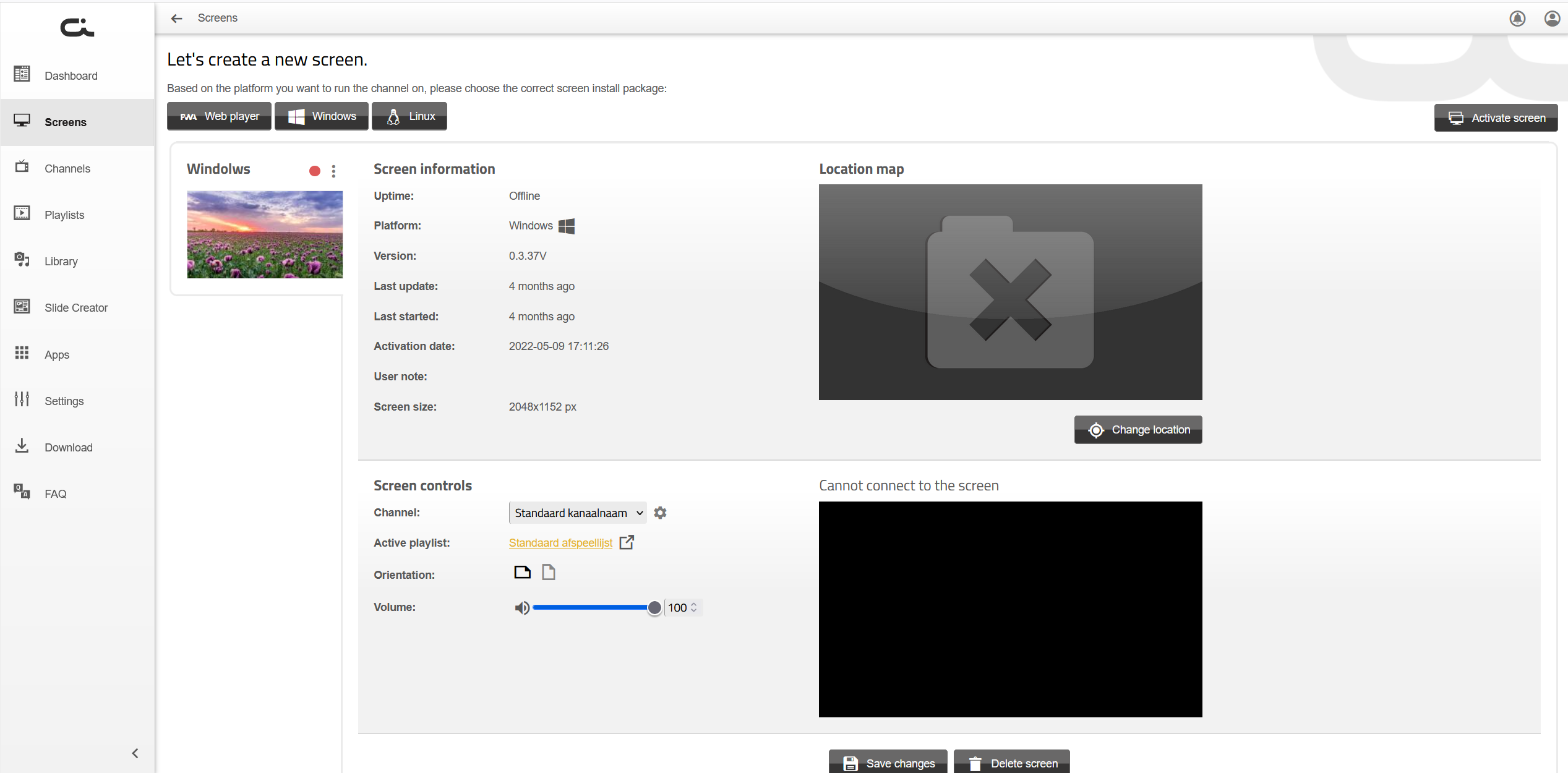1568x773 pixels.
Task: Click the back arrow next to Screens
Action: pyautogui.click(x=177, y=19)
